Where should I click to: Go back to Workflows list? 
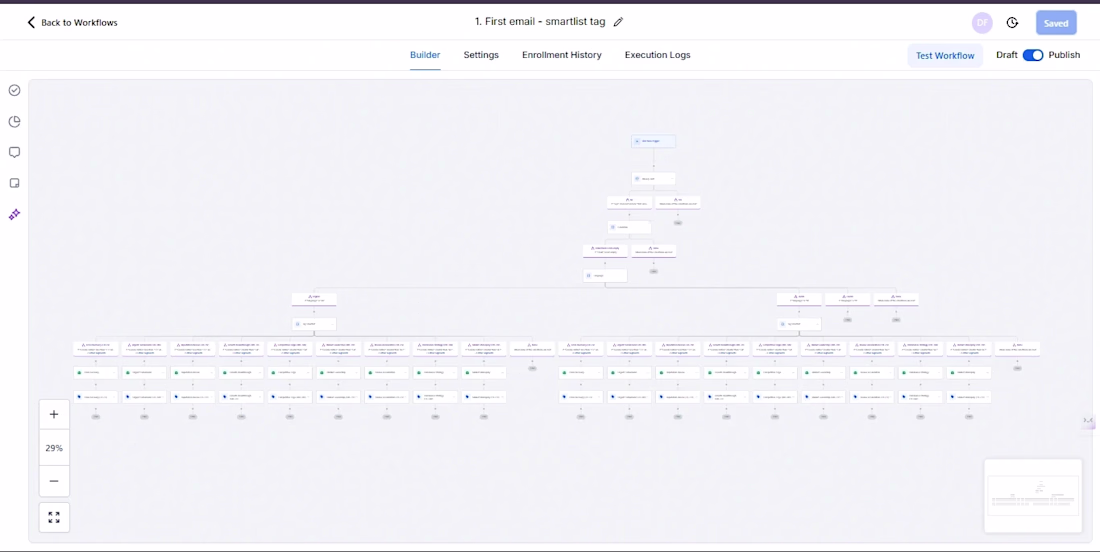tap(72, 22)
